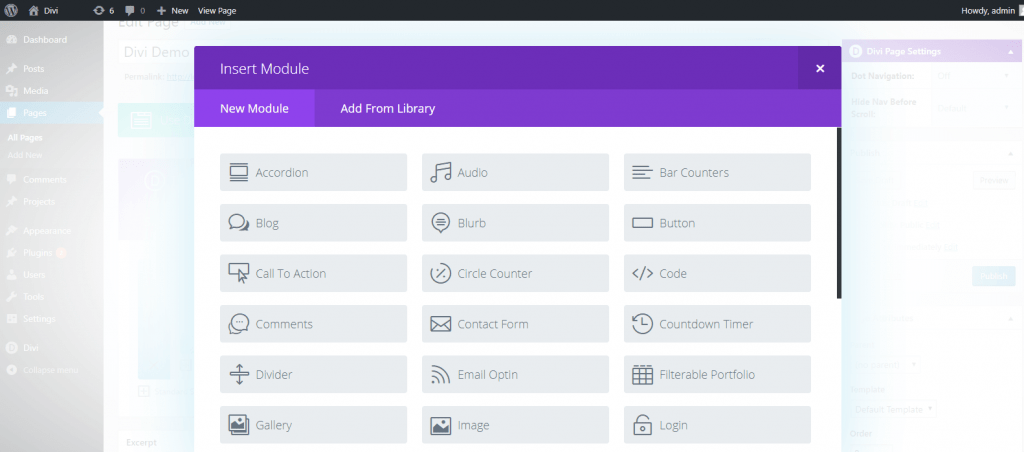Insert the Comments module
The image size is (1024, 452).
pyautogui.click(x=313, y=324)
